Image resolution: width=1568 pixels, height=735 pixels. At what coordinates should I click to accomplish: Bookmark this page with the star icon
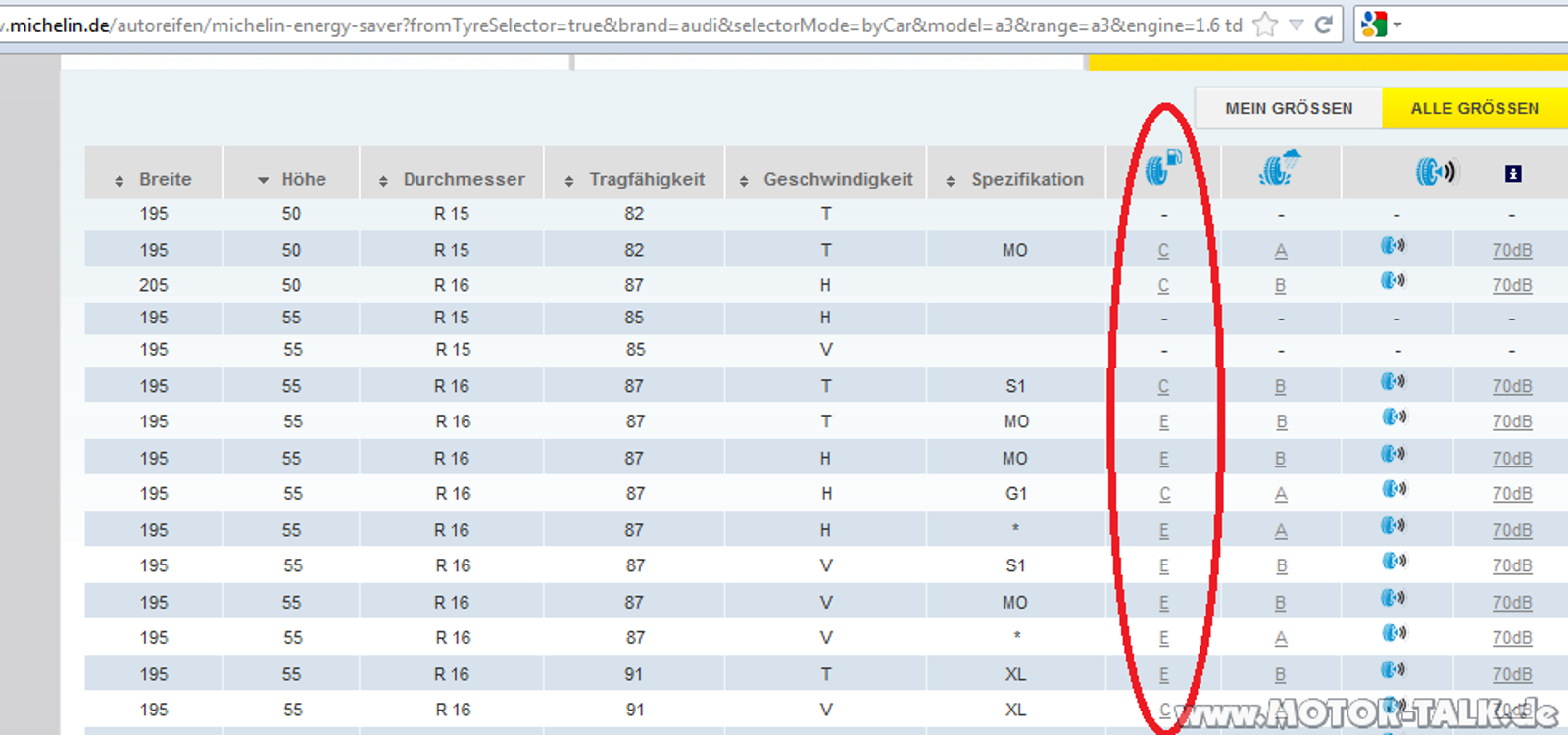1265,24
